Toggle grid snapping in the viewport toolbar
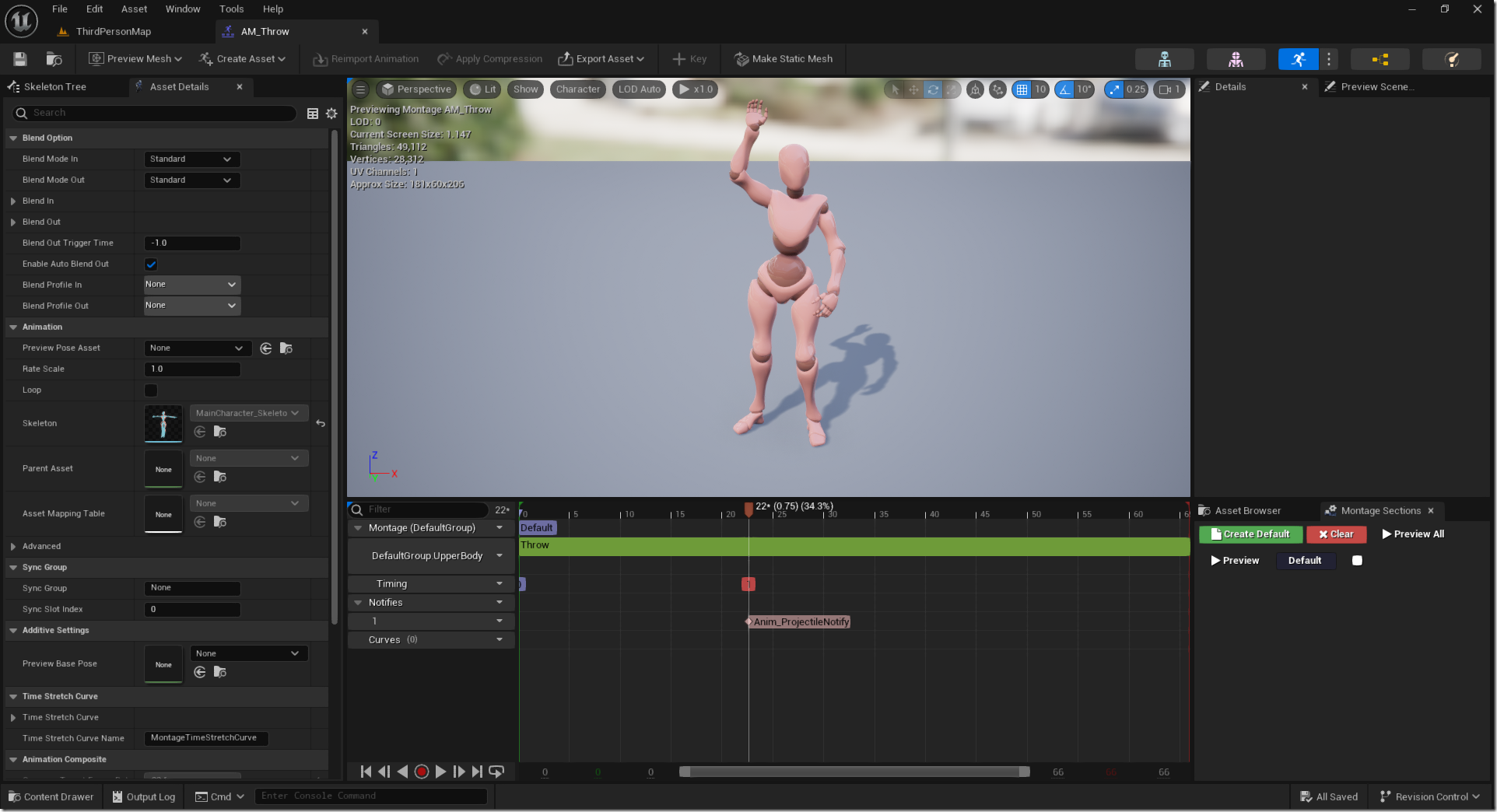The image size is (1497, 812). [1022, 89]
